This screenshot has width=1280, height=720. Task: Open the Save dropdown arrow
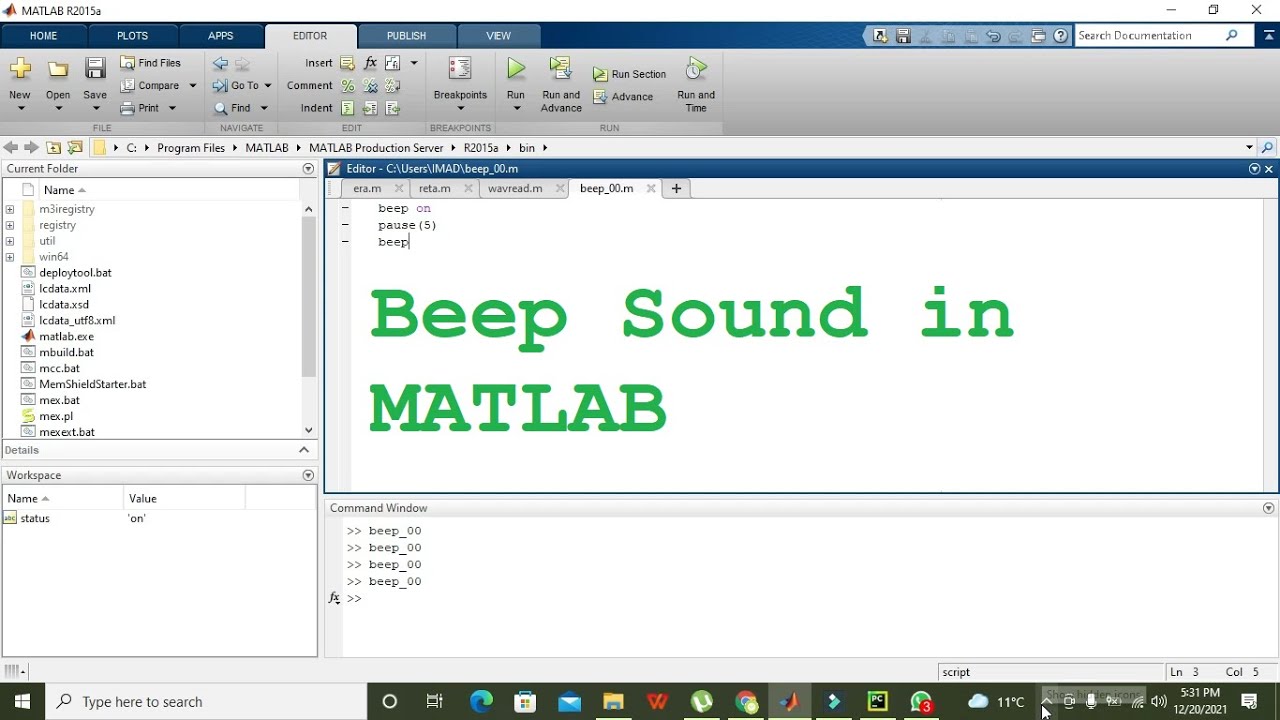[x=95, y=108]
